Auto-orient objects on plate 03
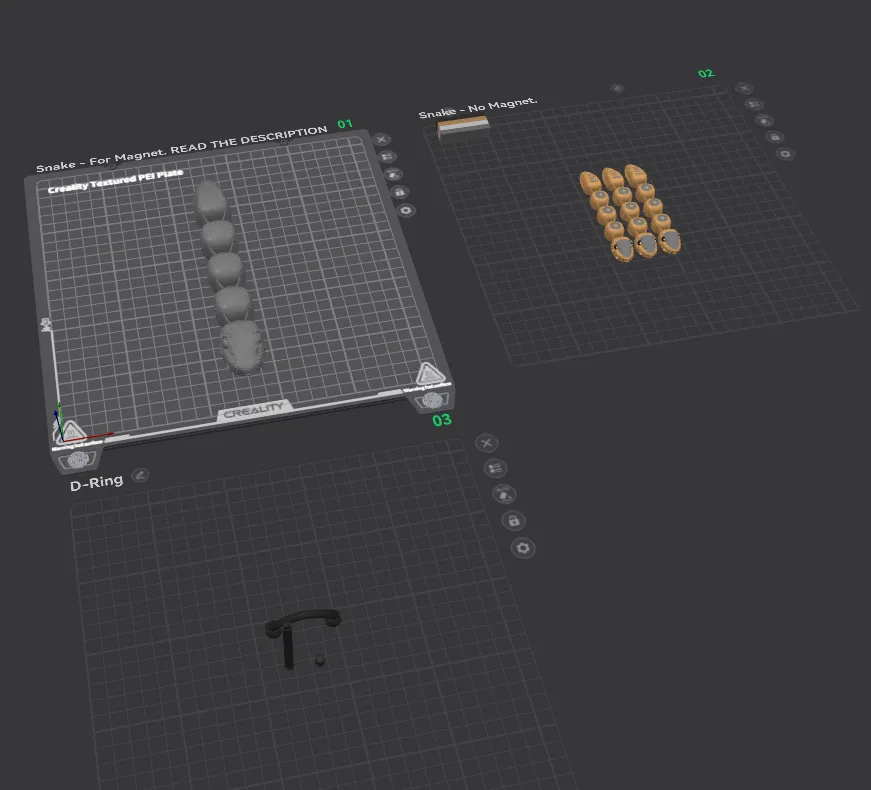 504,494
